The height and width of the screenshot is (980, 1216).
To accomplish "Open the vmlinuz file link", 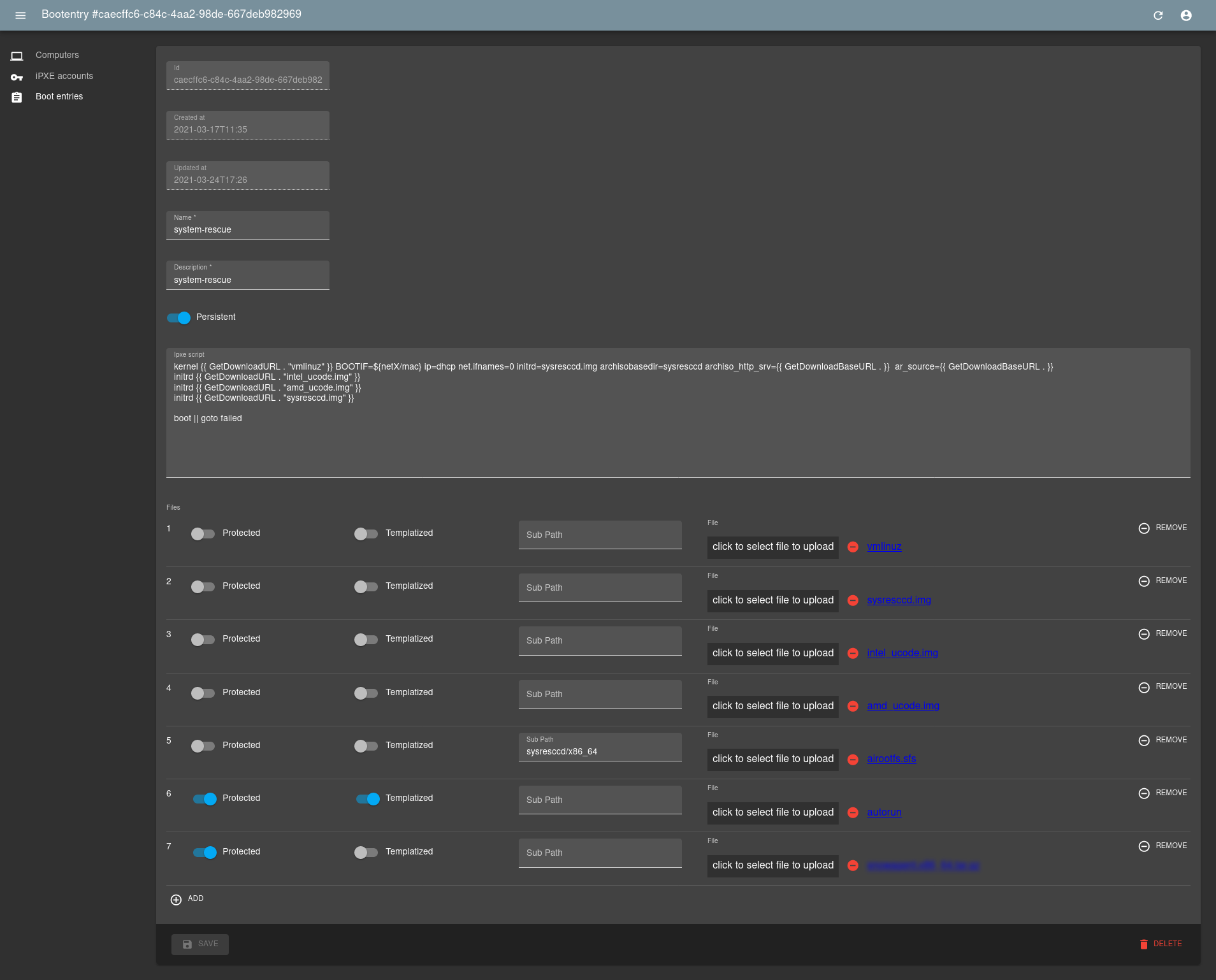I will click(884, 547).
